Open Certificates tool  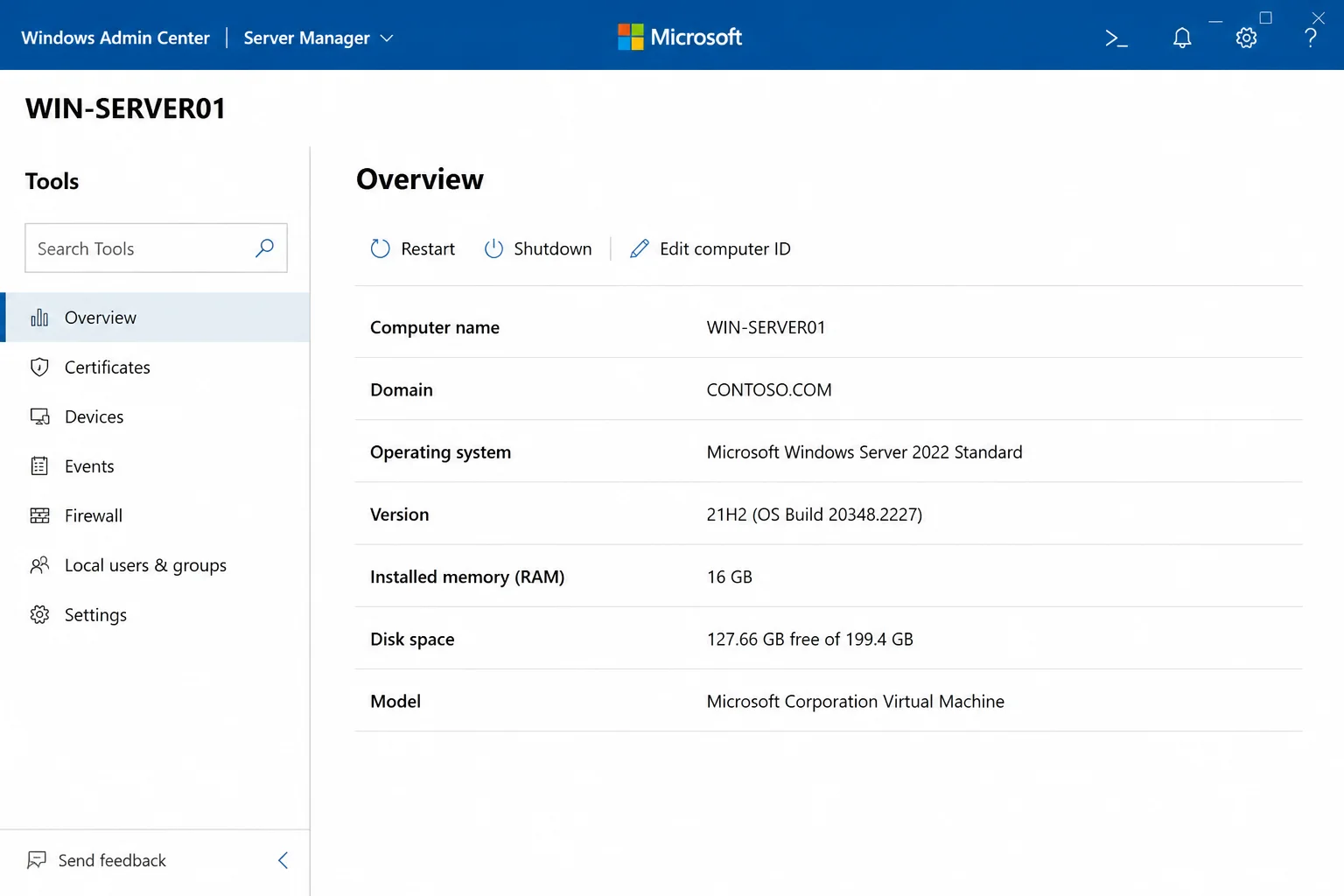point(156,367)
